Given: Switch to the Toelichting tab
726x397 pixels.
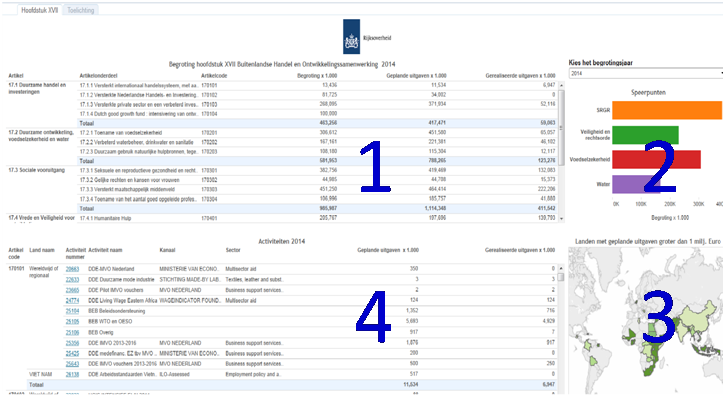Looking at the screenshot, I should point(81,10).
